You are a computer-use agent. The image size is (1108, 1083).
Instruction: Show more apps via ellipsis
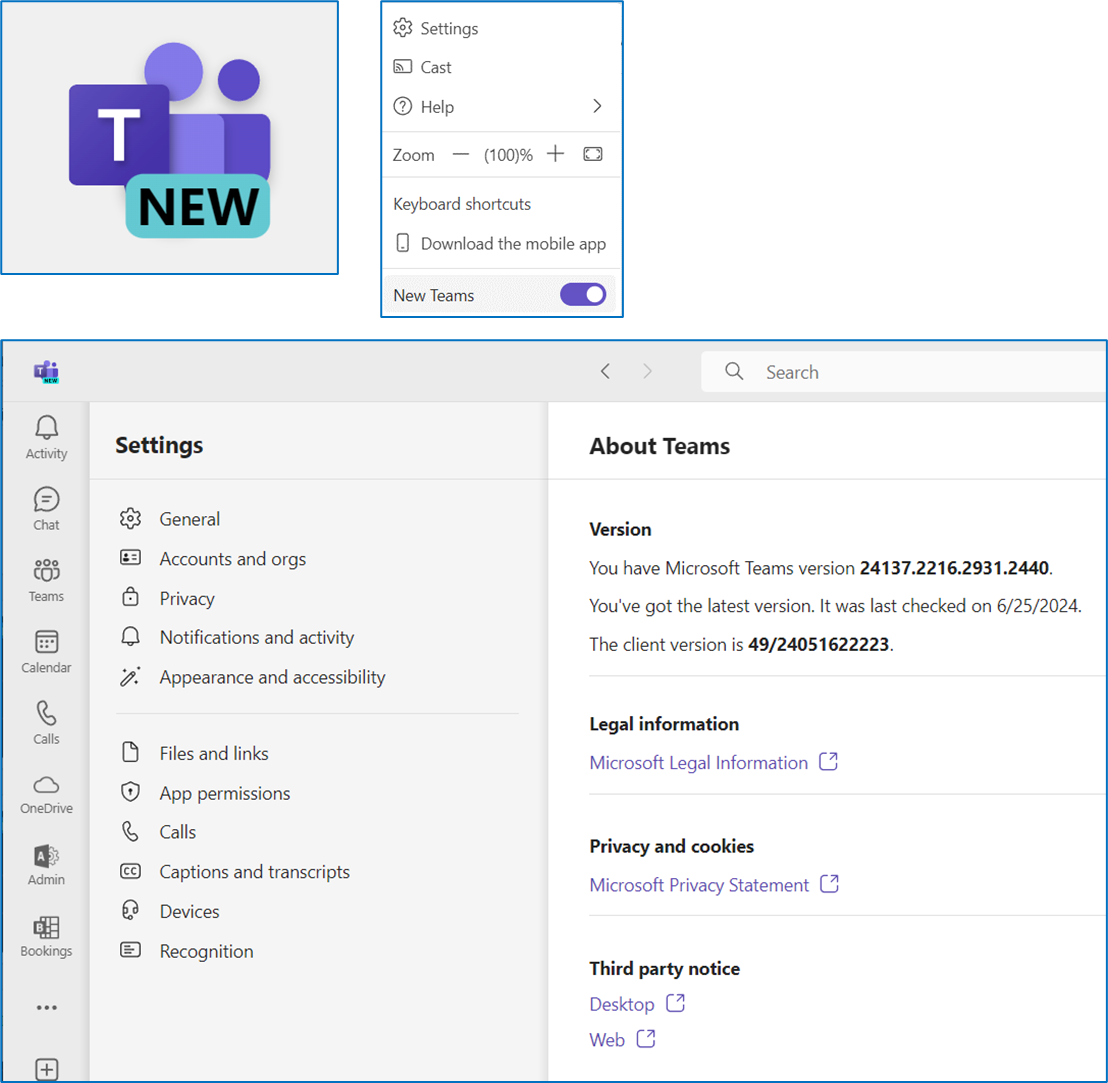(46, 1008)
